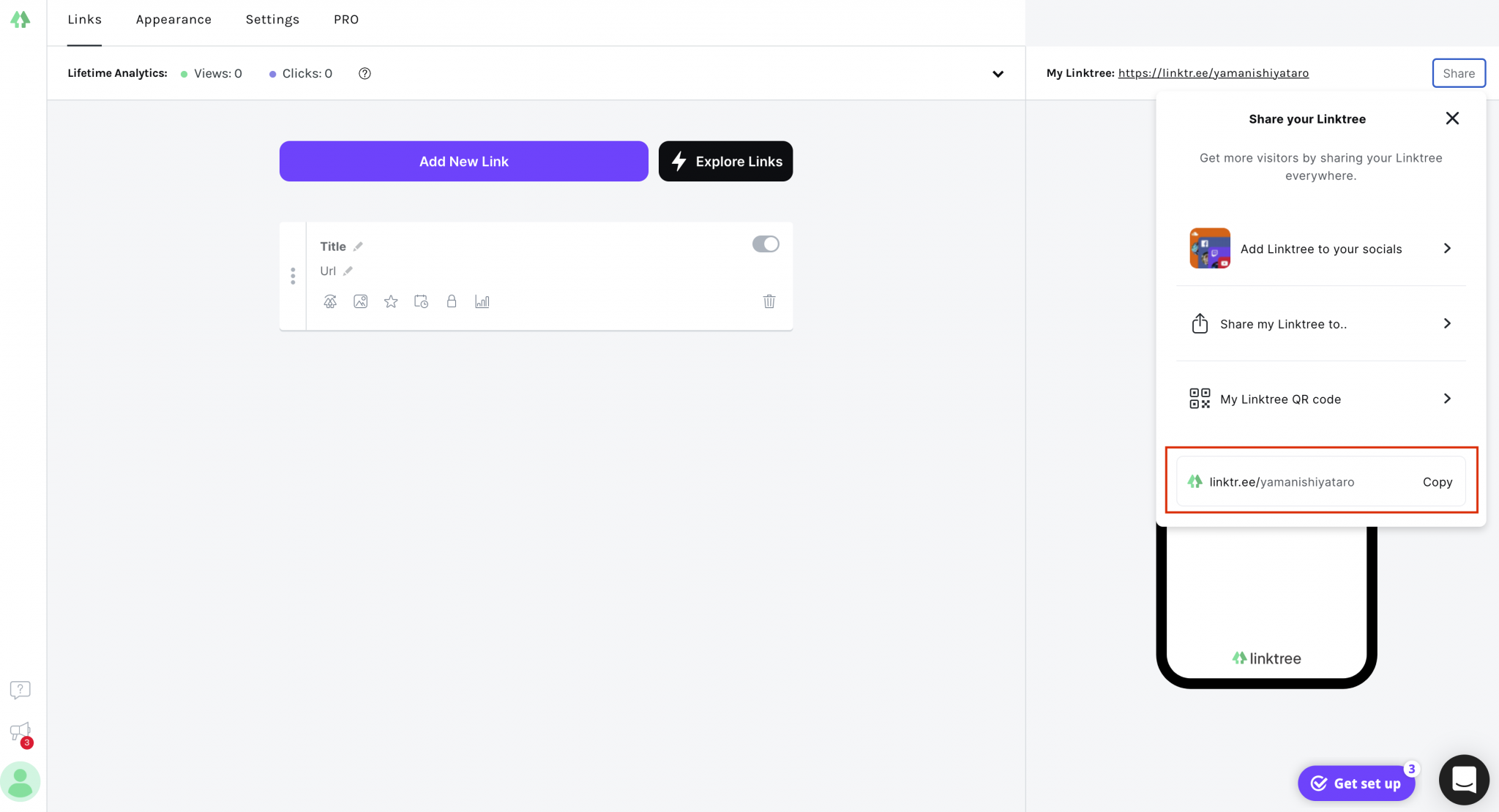
Task: Click the announcements megaphone icon
Action: [x=20, y=732]
